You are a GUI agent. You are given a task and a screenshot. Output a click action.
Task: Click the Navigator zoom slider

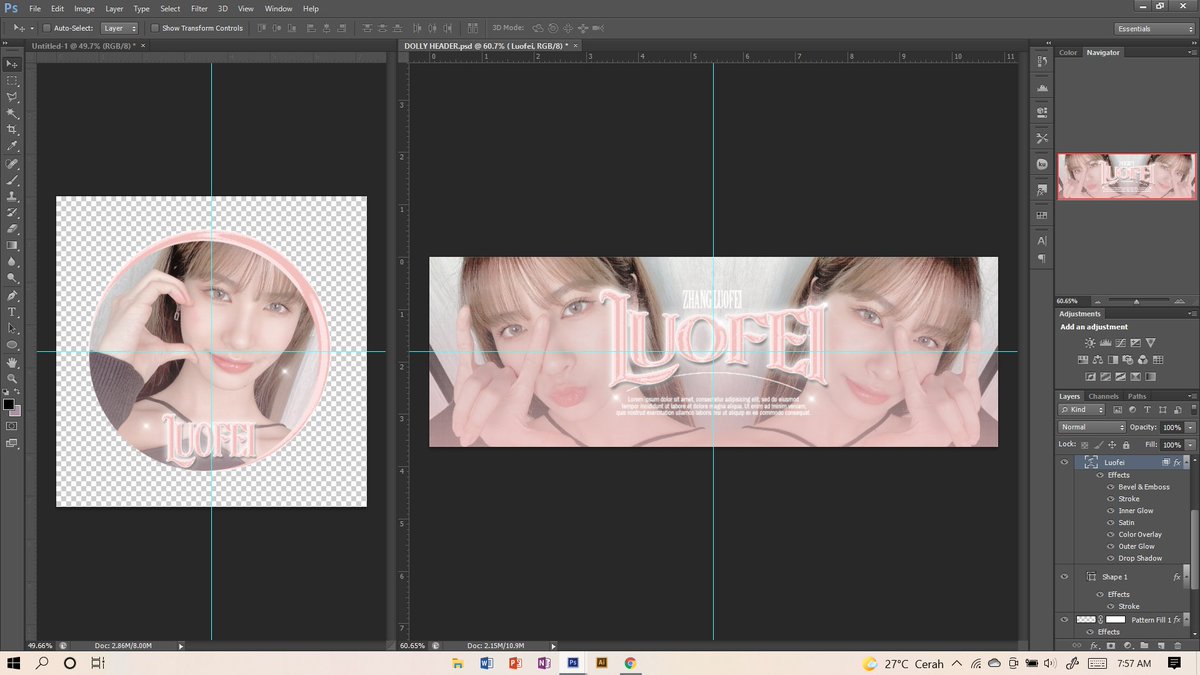[1137, 301]
